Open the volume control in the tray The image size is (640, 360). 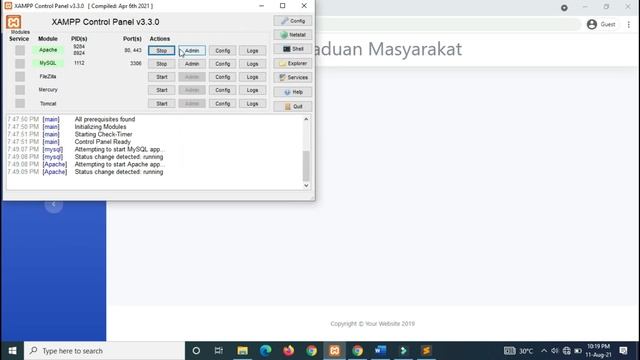pos(555,351)
